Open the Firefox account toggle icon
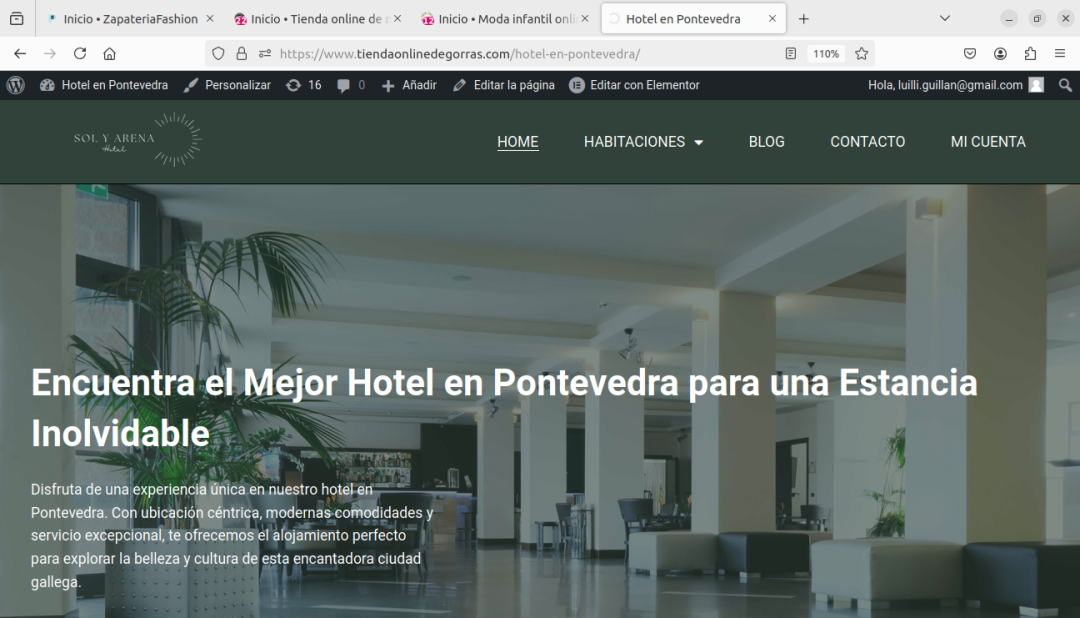The image size is (1080, 618). click(x=1000, y=53)
